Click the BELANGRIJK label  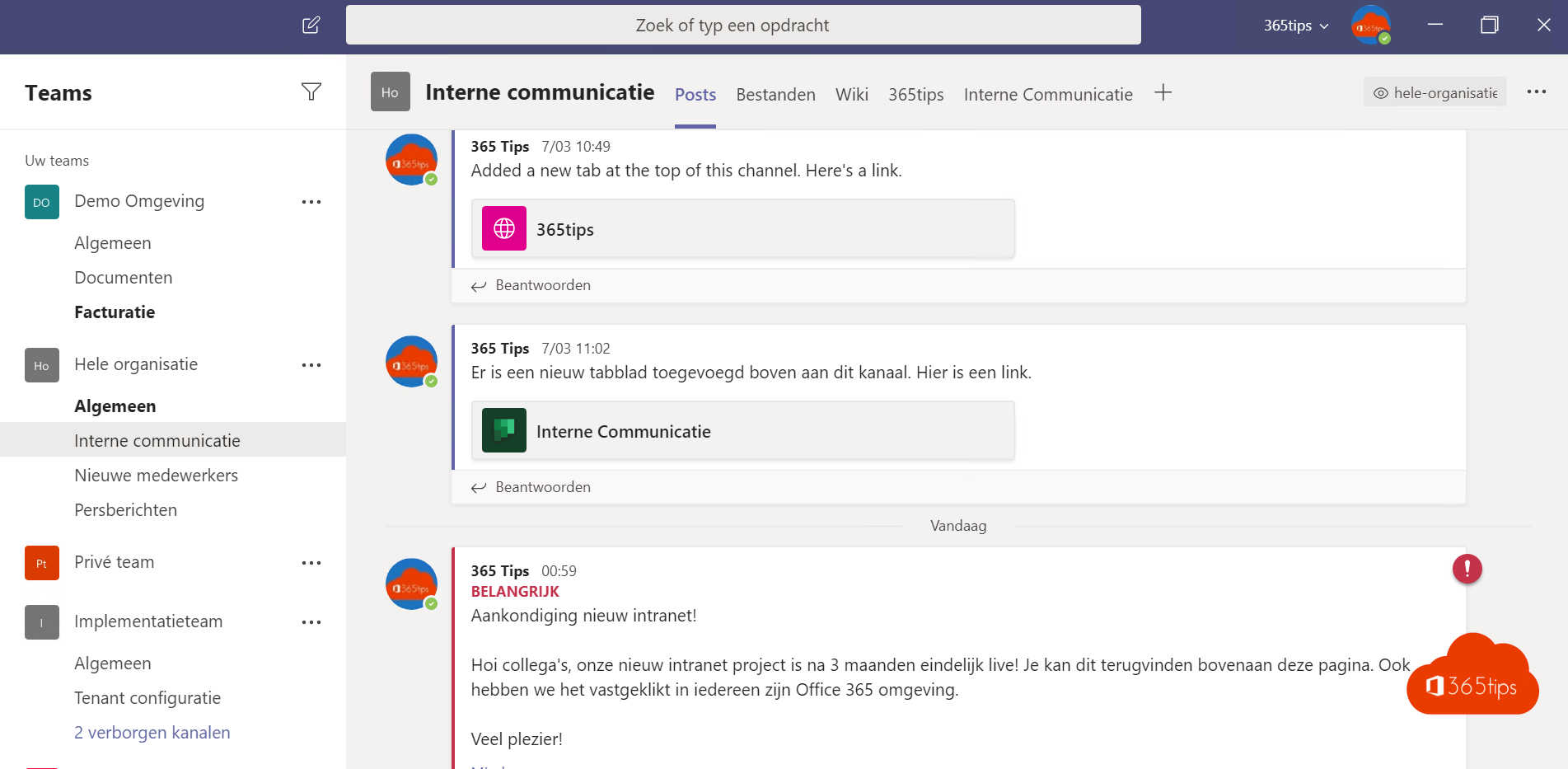point(515,592)
